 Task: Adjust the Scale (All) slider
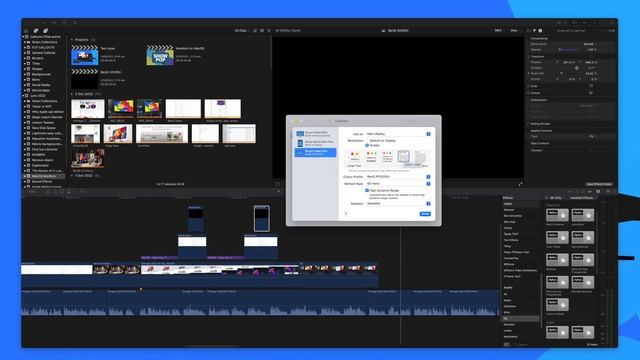coord(569,73)
